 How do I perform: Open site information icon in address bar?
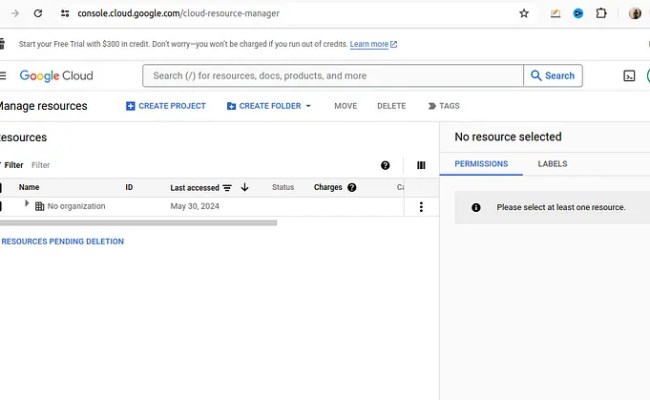pyautogui.click(x=65, y=13)
